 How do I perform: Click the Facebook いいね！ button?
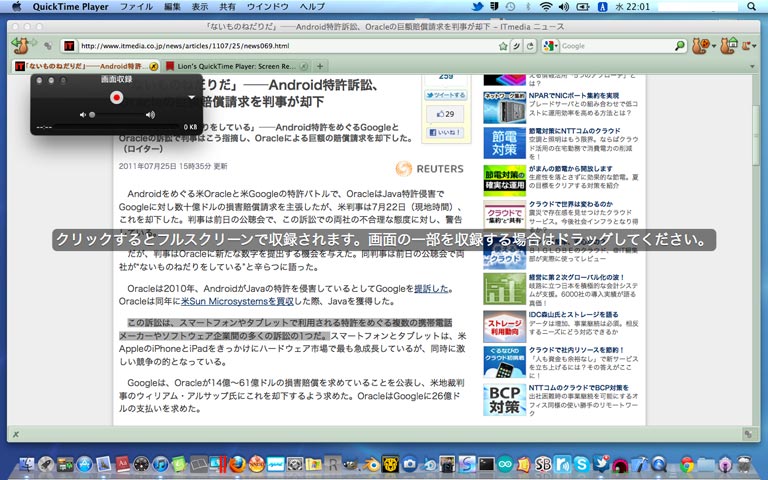(445, 133)
